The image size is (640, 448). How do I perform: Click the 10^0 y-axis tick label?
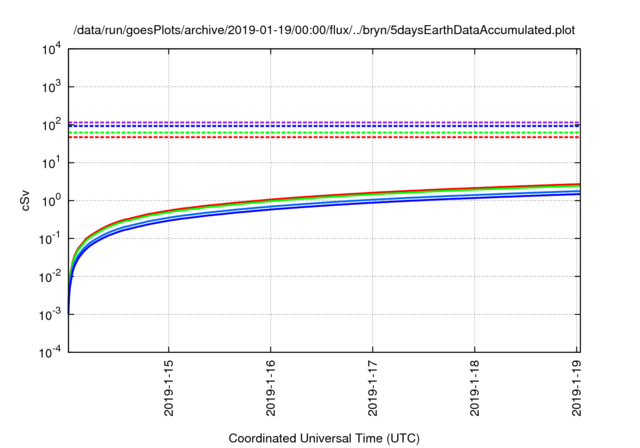(51, 201)
